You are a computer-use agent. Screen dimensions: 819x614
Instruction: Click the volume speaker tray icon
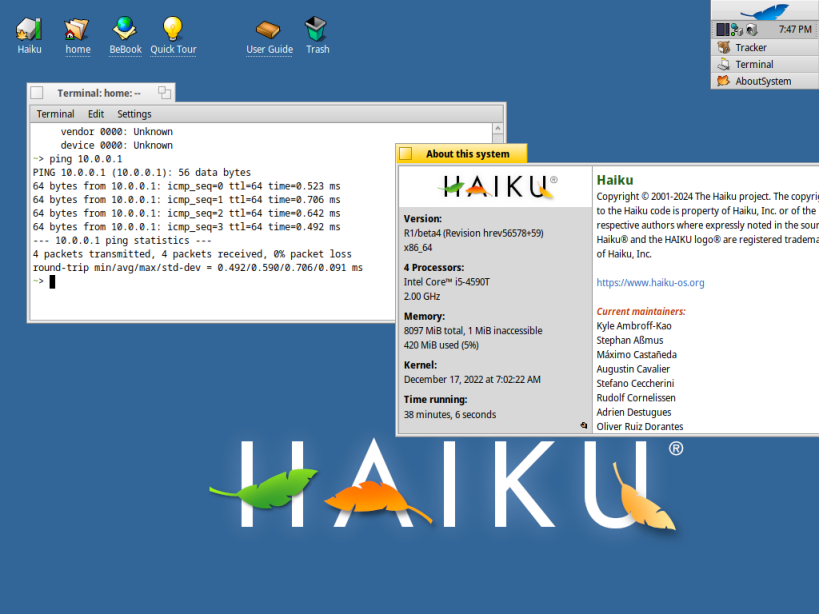752,29
